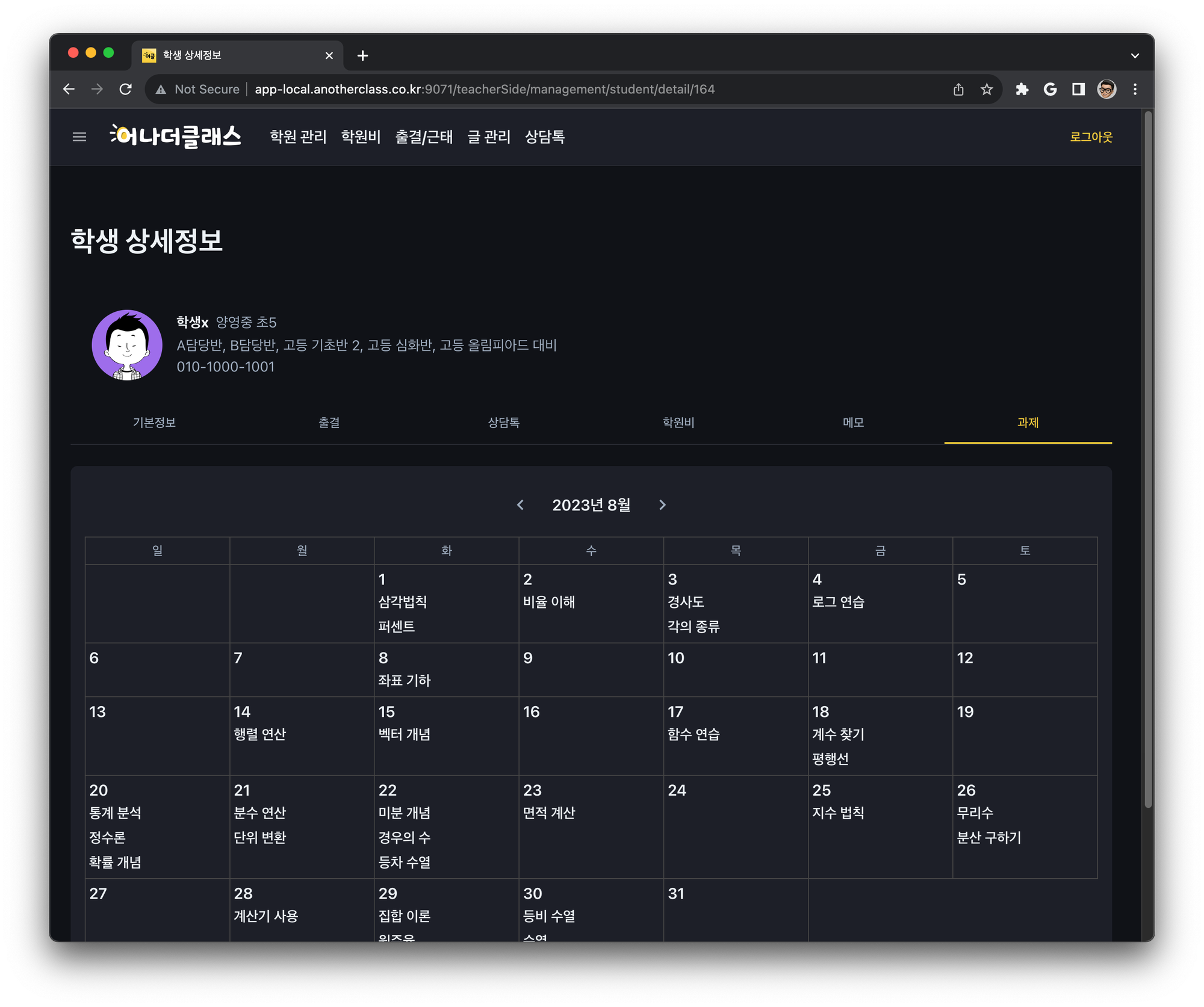The height and width of the screenshot is (1007, 1204).
Task: Open 비율 이해 assignment
Action: tap(549, 602)
